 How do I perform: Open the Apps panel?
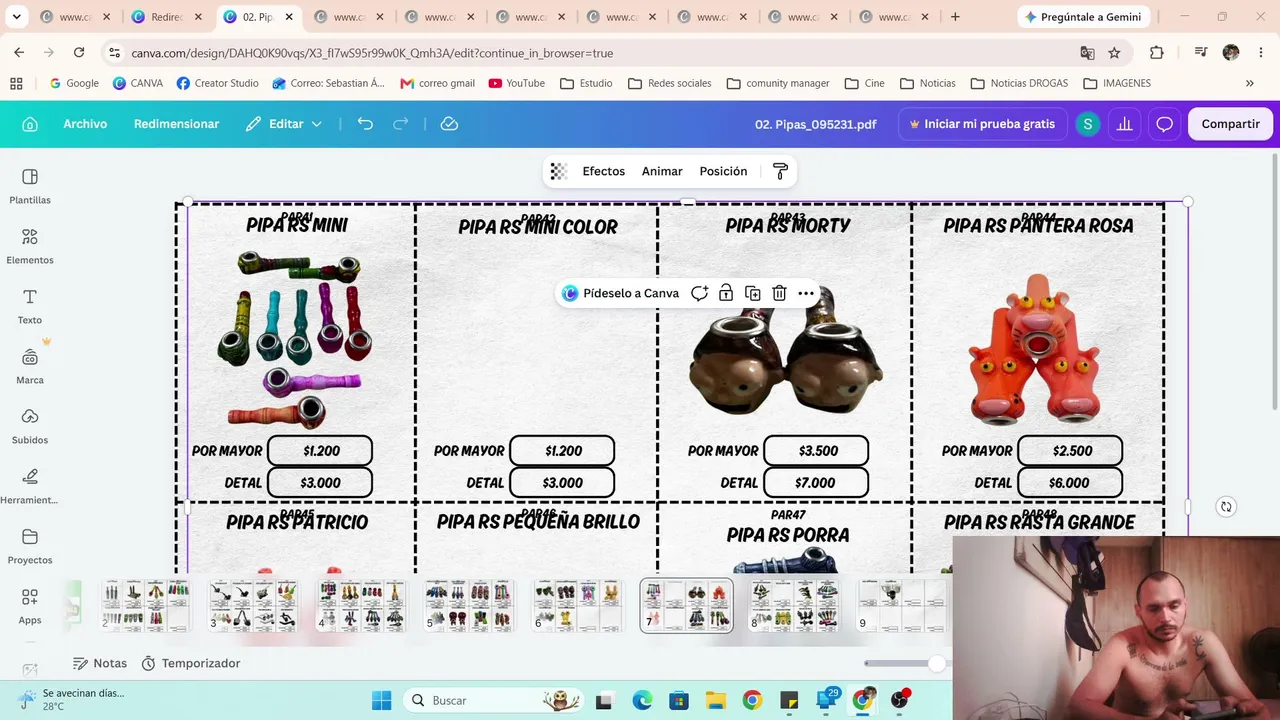click(30, 606)
